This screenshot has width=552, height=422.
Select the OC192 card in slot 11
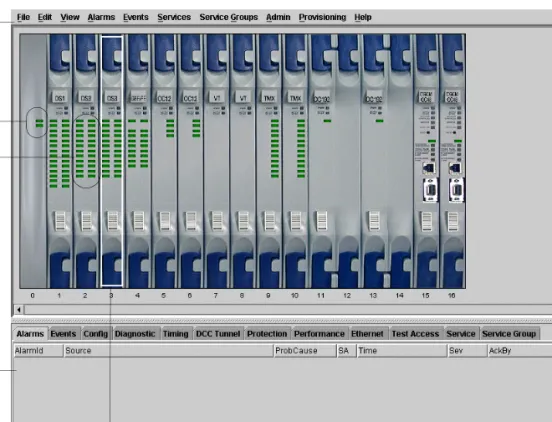[x=321, y=161]
